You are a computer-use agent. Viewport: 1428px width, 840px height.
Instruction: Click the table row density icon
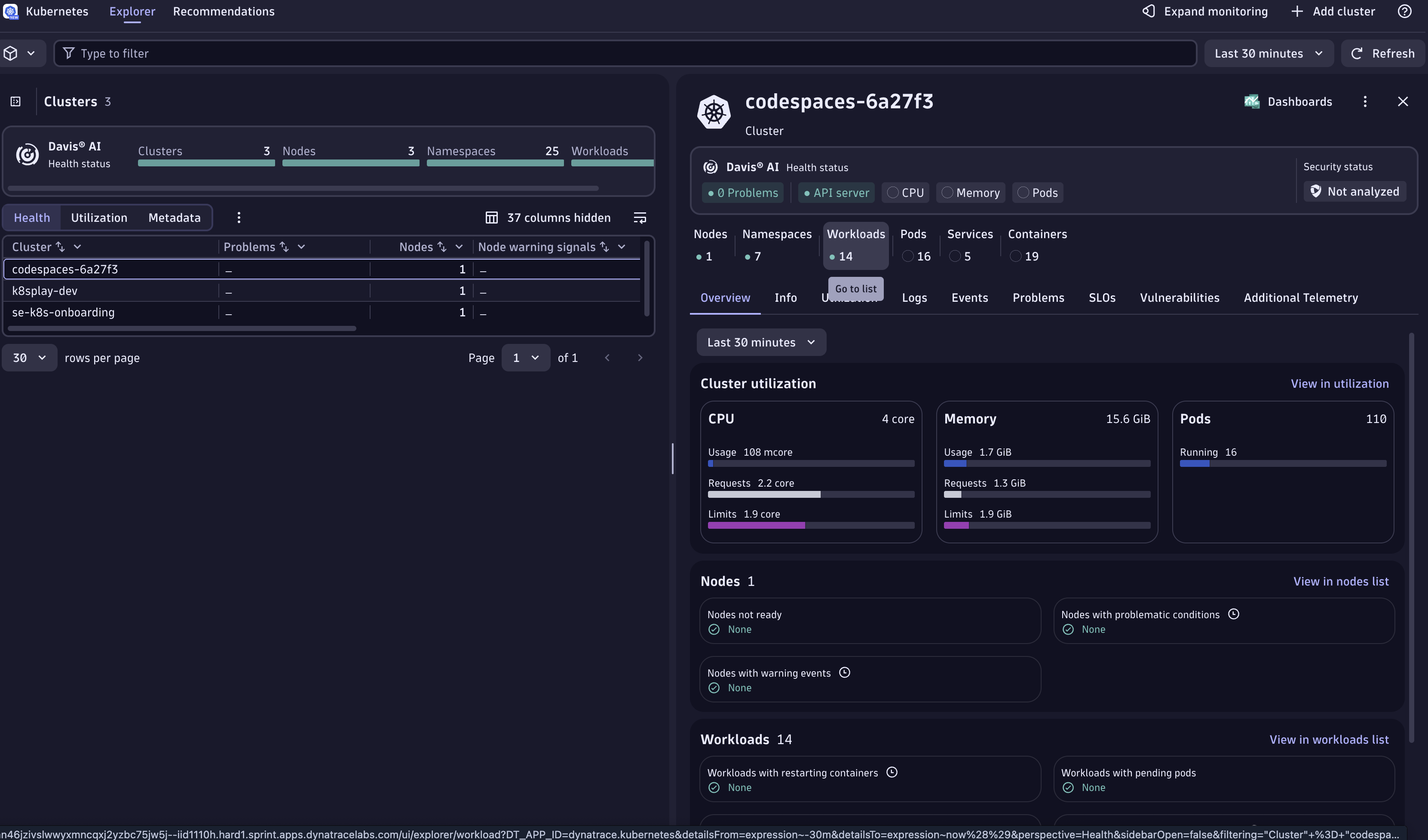point(640,218)
